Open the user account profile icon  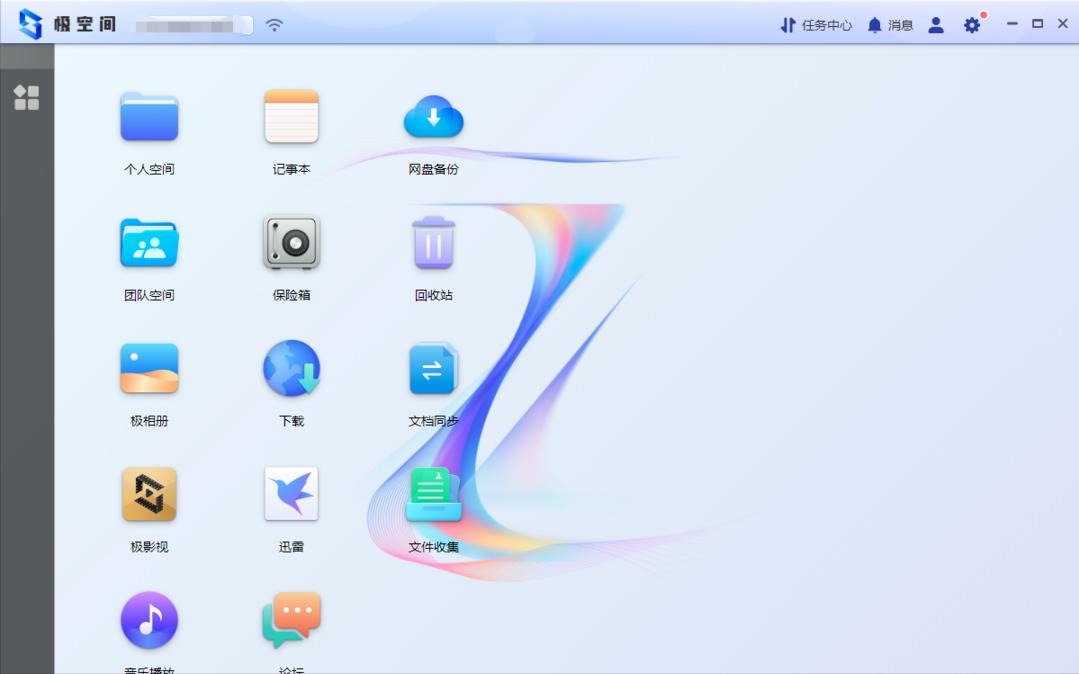tap(936, 25)
